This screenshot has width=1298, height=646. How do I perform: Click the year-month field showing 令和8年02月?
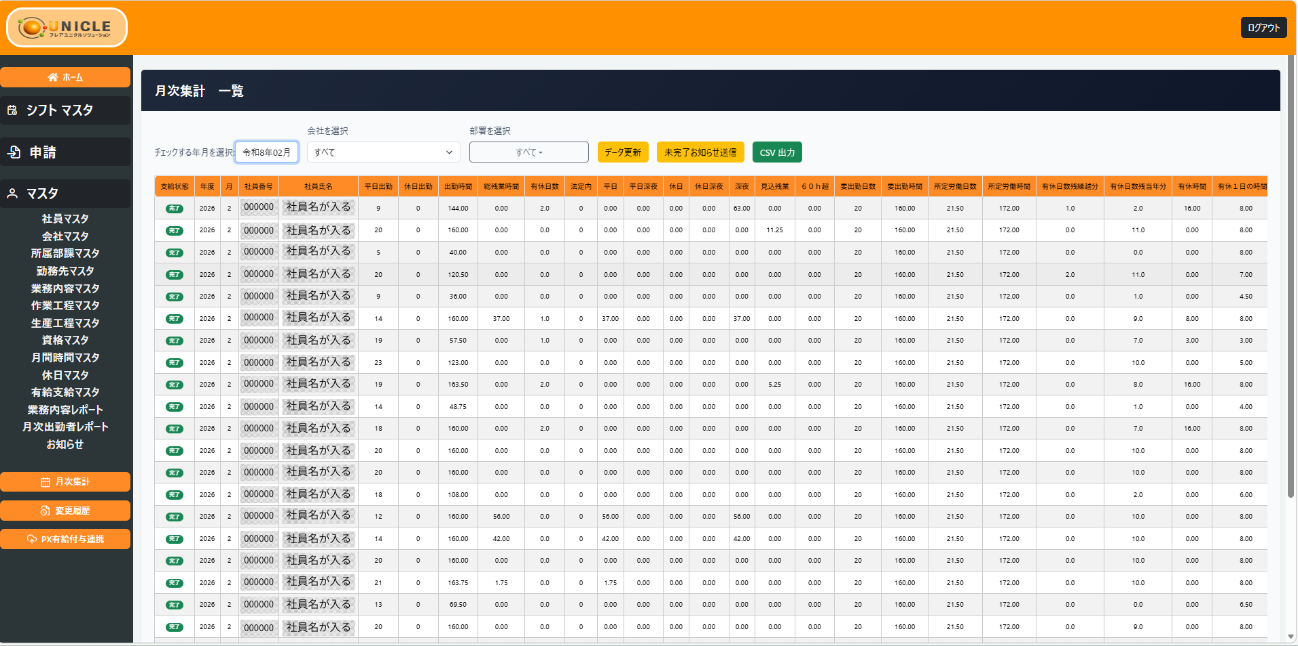click(267, 152)
